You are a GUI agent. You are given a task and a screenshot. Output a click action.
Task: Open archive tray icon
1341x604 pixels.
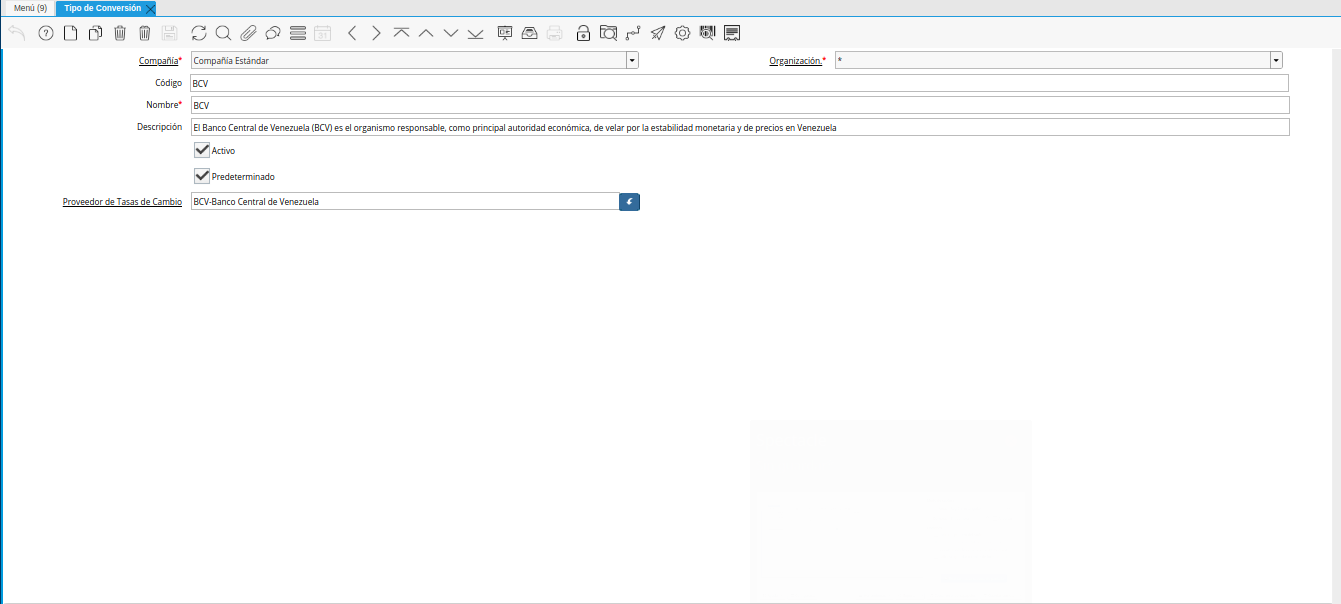point(530,33)
